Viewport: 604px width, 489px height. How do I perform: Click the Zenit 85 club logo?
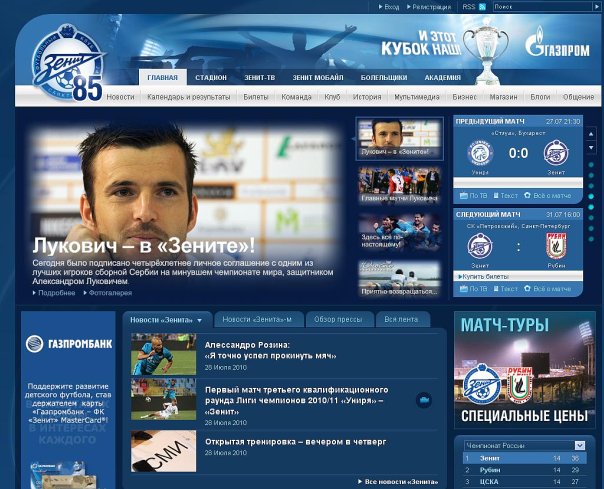[x=66, y=66]
